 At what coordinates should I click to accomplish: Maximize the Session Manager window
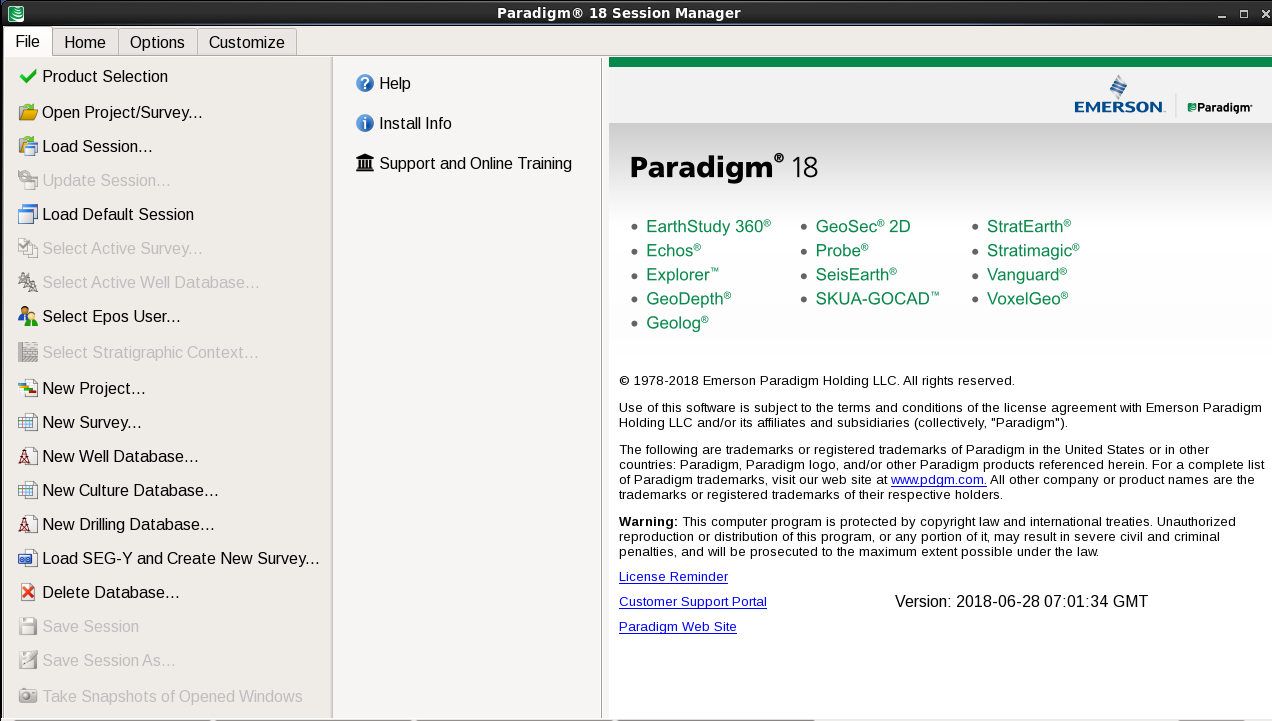pyautogui.click(x=1243, y=14)
